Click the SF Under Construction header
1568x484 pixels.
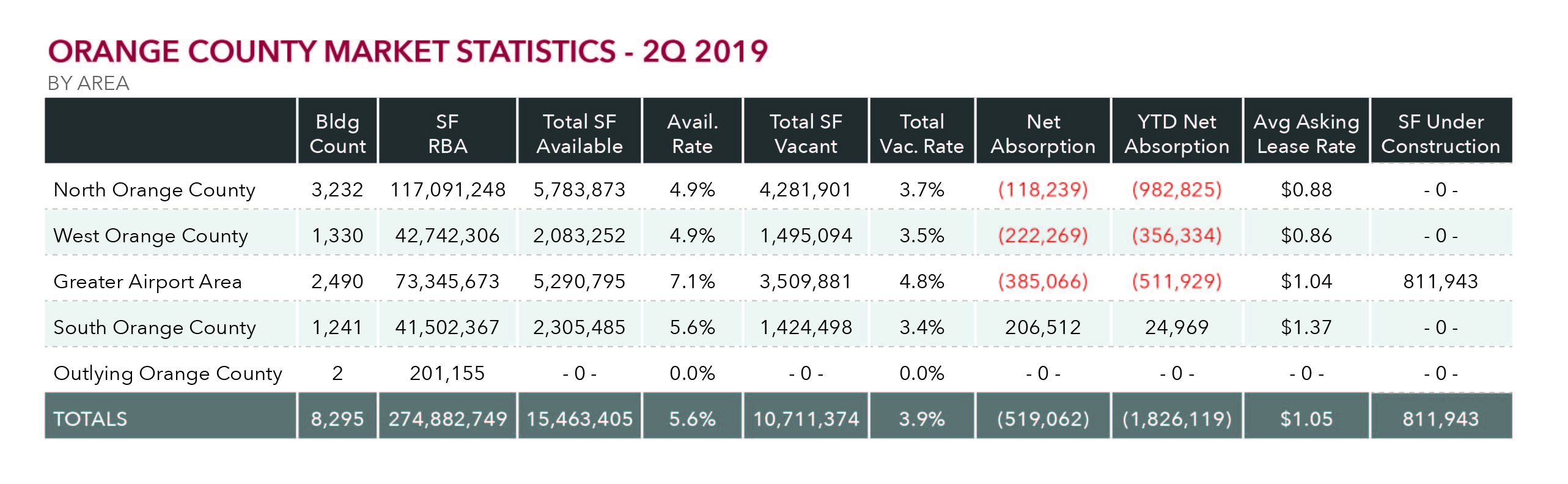click(1441, 133)
